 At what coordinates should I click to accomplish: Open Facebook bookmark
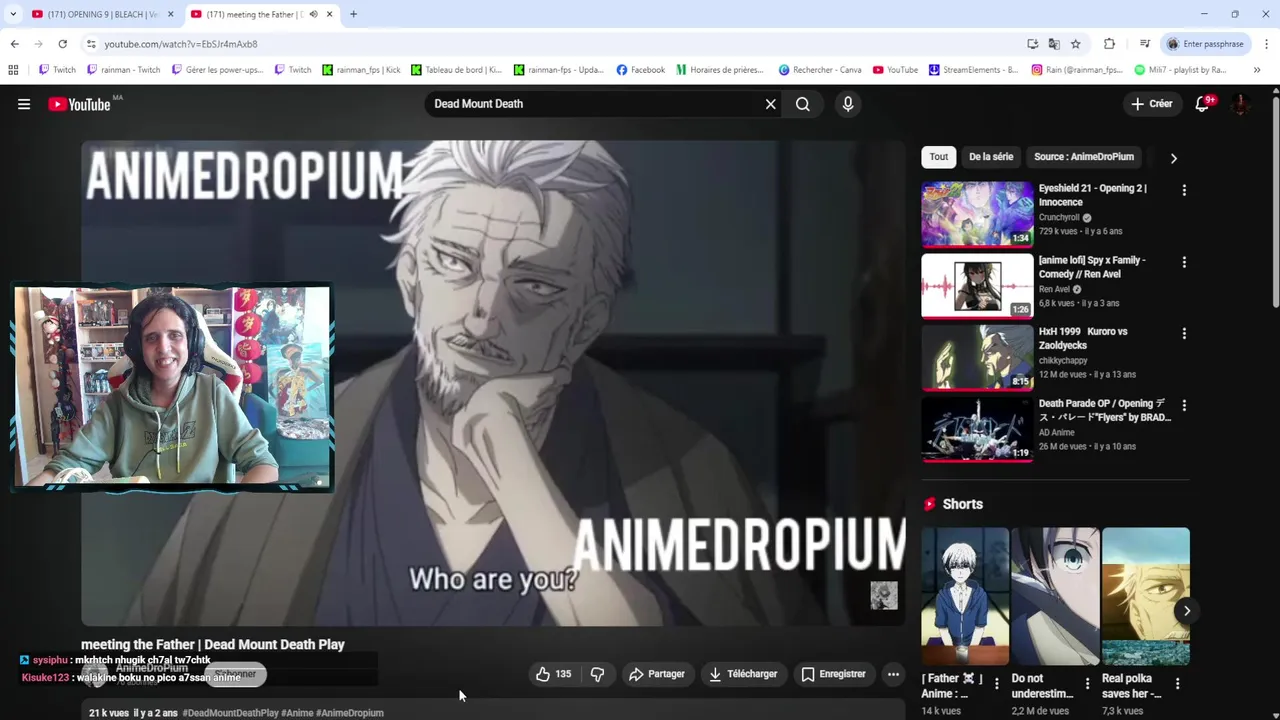[641, 70]
